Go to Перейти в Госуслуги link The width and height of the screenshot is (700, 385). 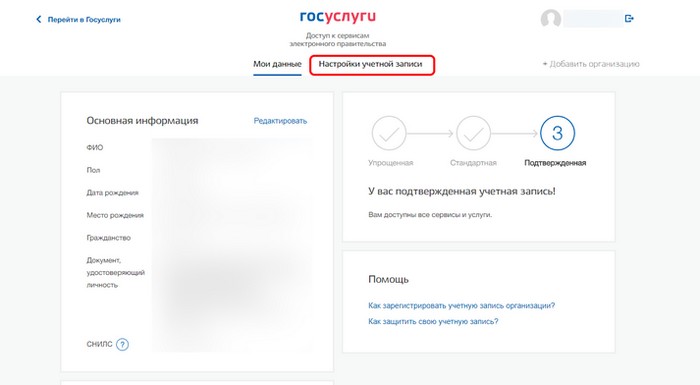[x=84, y=20]
